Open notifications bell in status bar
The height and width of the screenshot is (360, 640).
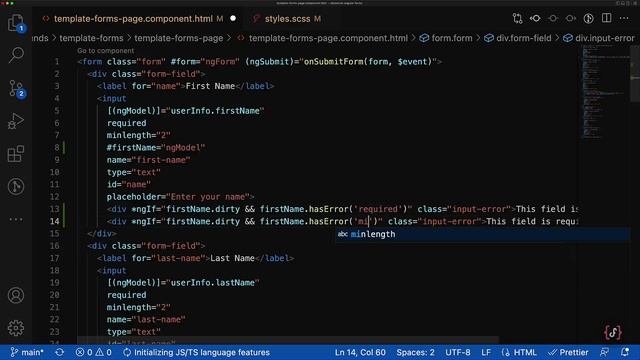625,352
